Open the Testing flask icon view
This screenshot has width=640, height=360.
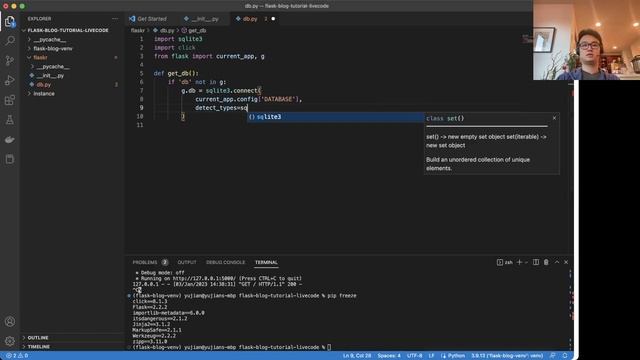pyautogui.click(x=10, y=120)
